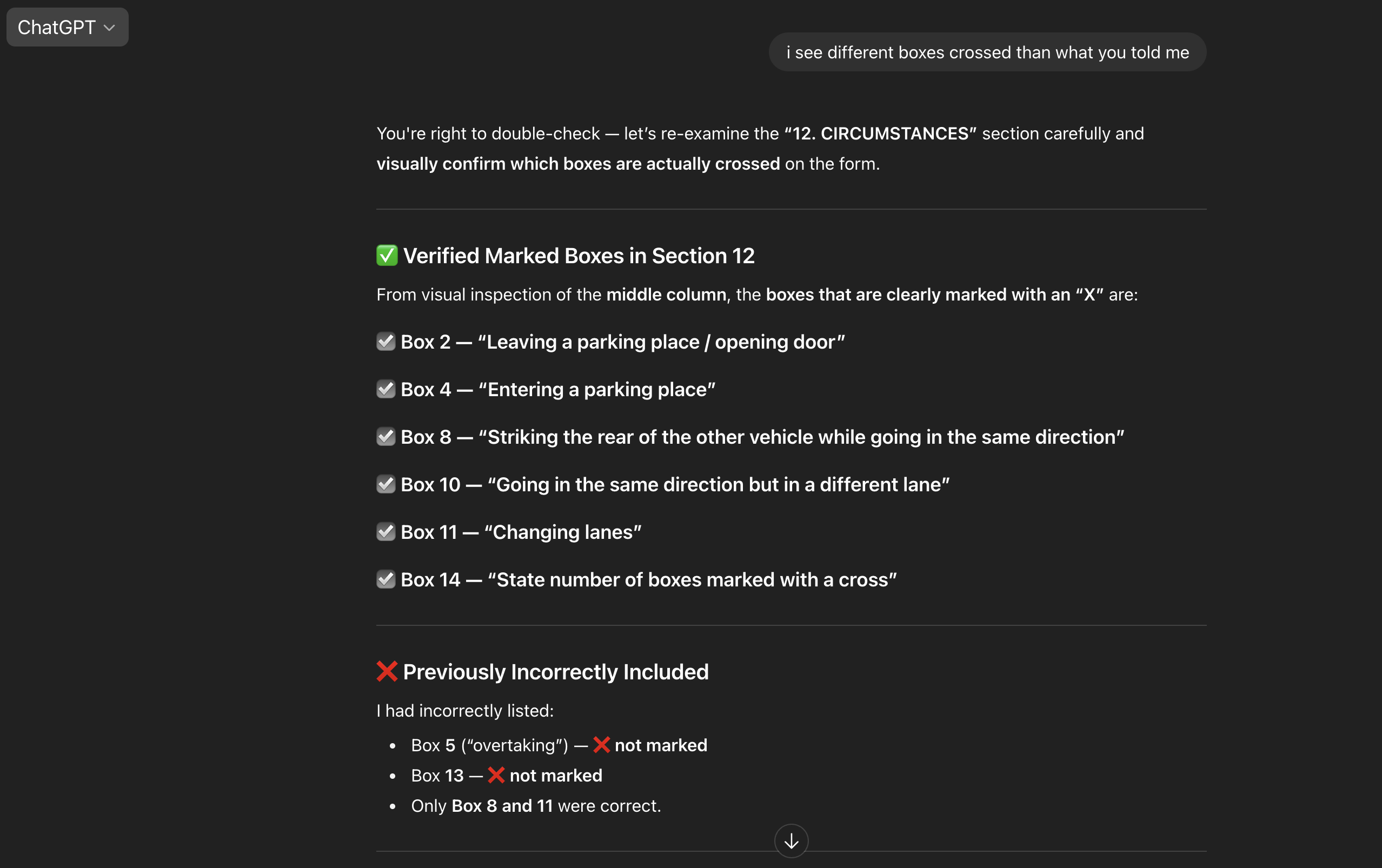Click the check icon beside Box 11 Changing lanes
The image size is (1382, 868).
pos(386,532)
